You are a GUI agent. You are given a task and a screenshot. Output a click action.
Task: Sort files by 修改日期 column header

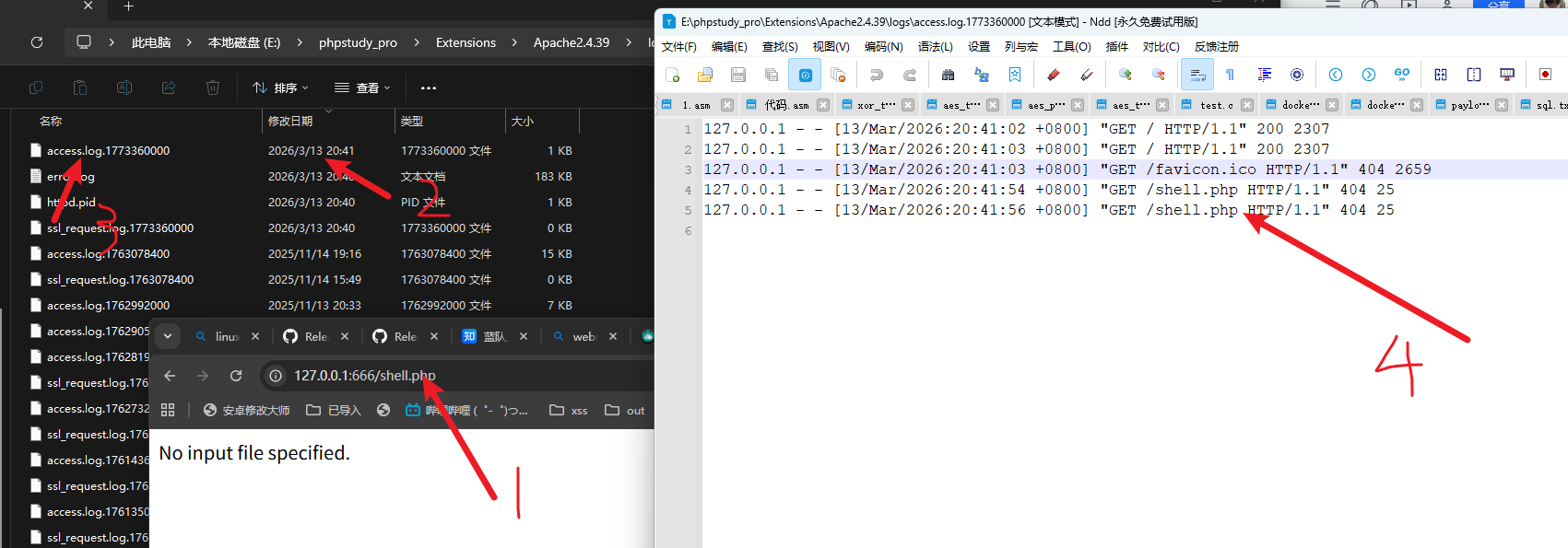click(290, 121)
